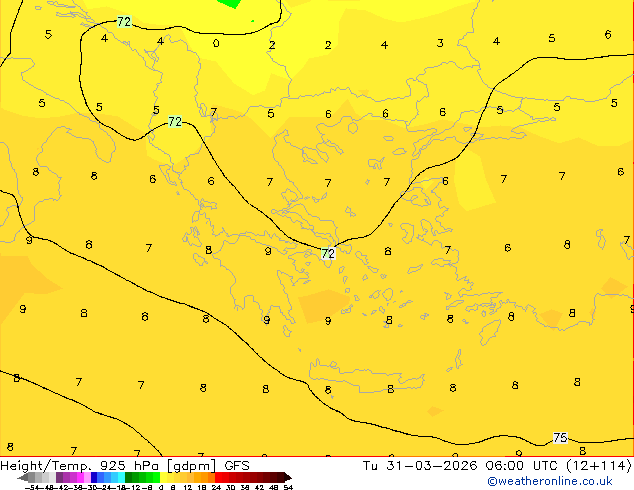
Task: Click the 0 temperature value on map
Action: click(x=216, y=43)
